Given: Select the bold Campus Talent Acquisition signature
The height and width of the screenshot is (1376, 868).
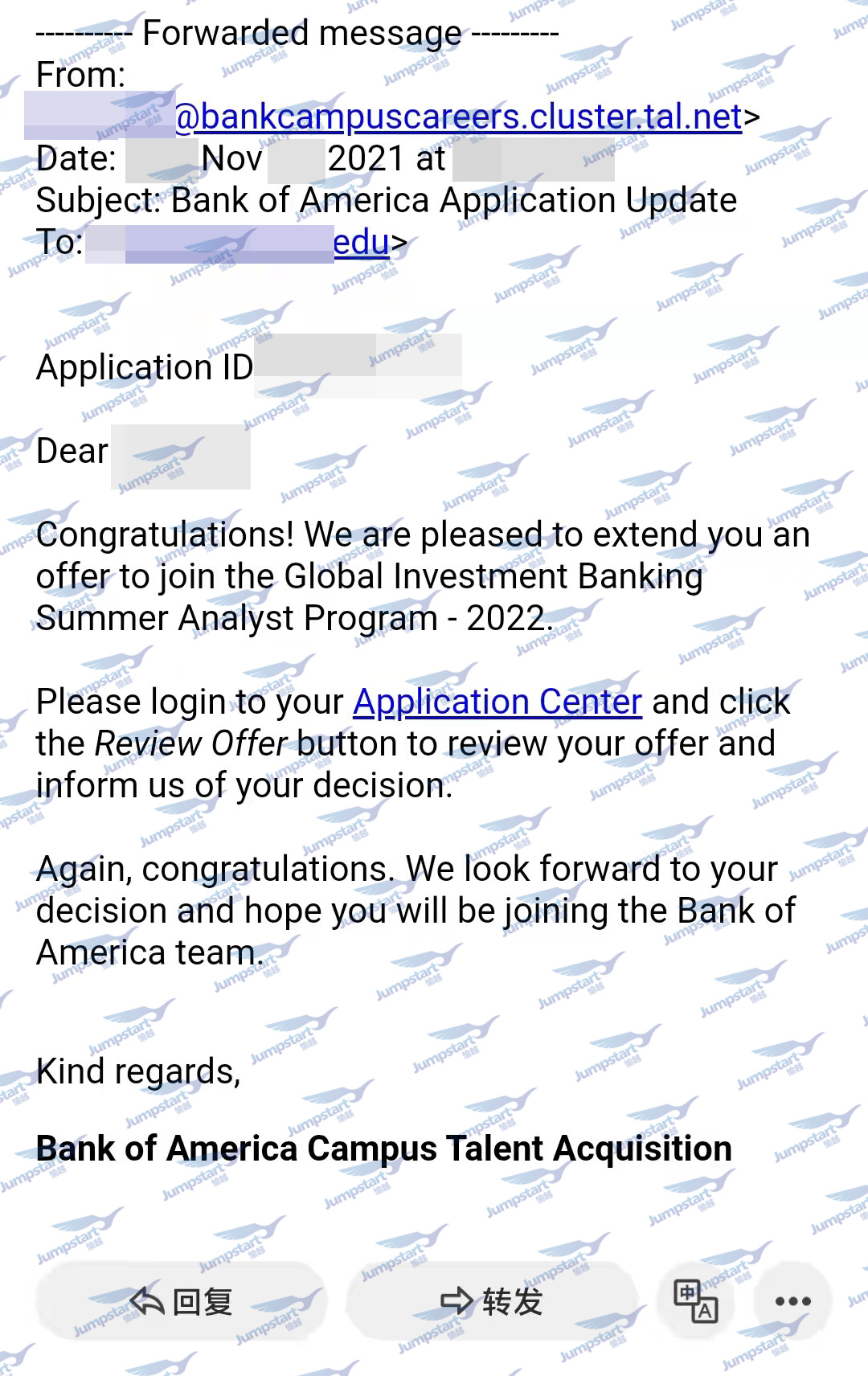Looking at the screenshot, I should [384, 1149].
